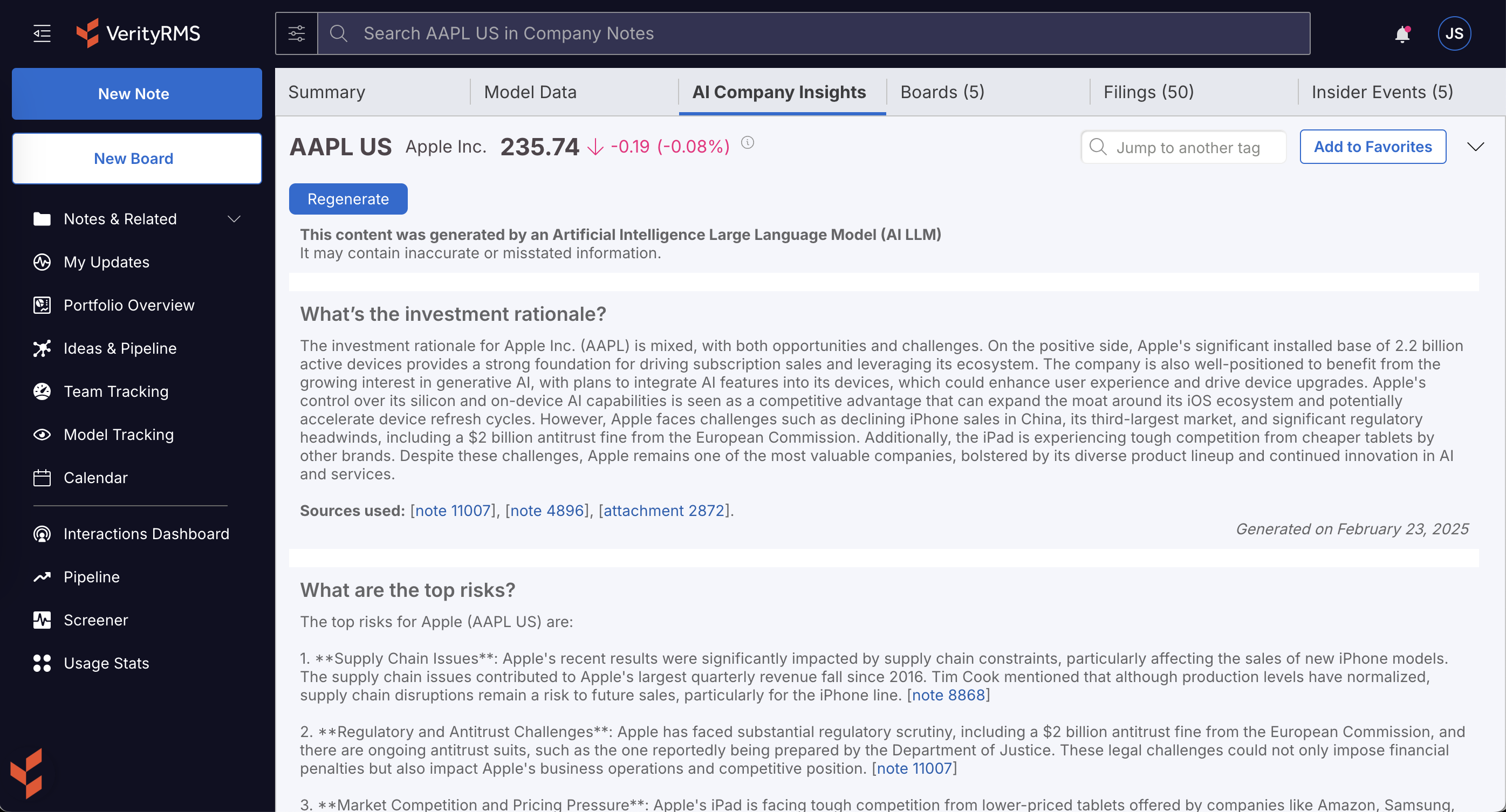Open the Filings (50) tab

pyautogui.click(x=1148, y=92)
